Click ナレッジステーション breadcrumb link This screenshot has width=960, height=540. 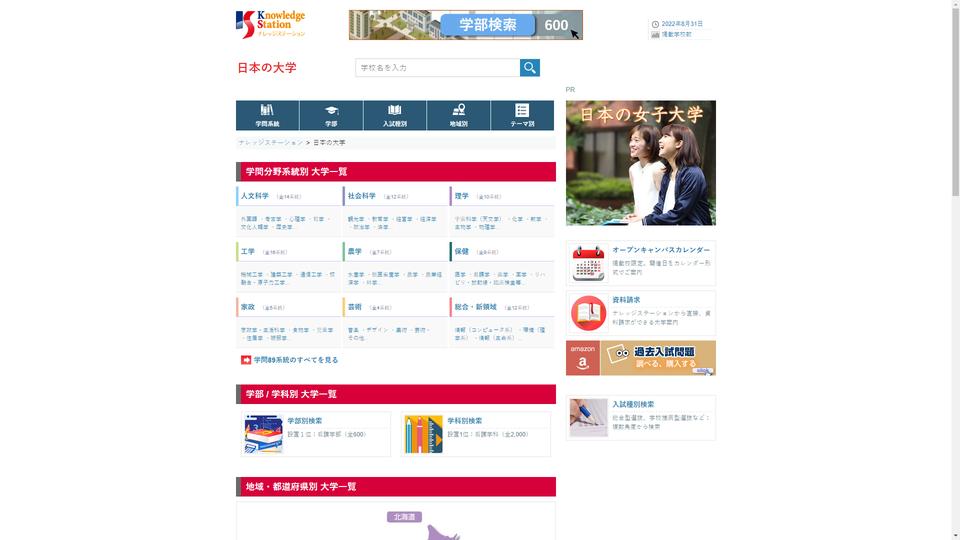pyautogui.click(x=271, y=143)
